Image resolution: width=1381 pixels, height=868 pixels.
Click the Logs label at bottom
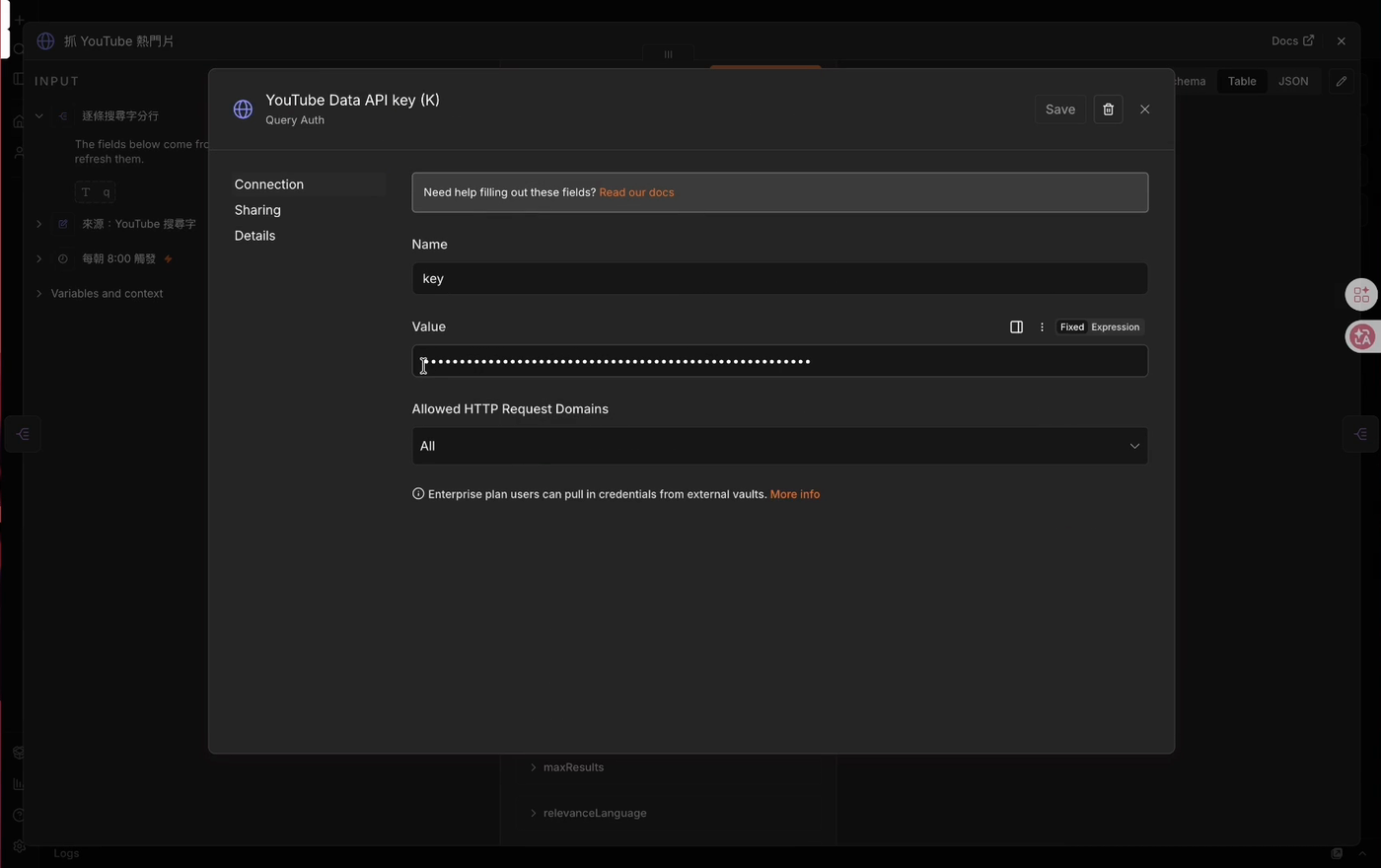tap(66, 853)
